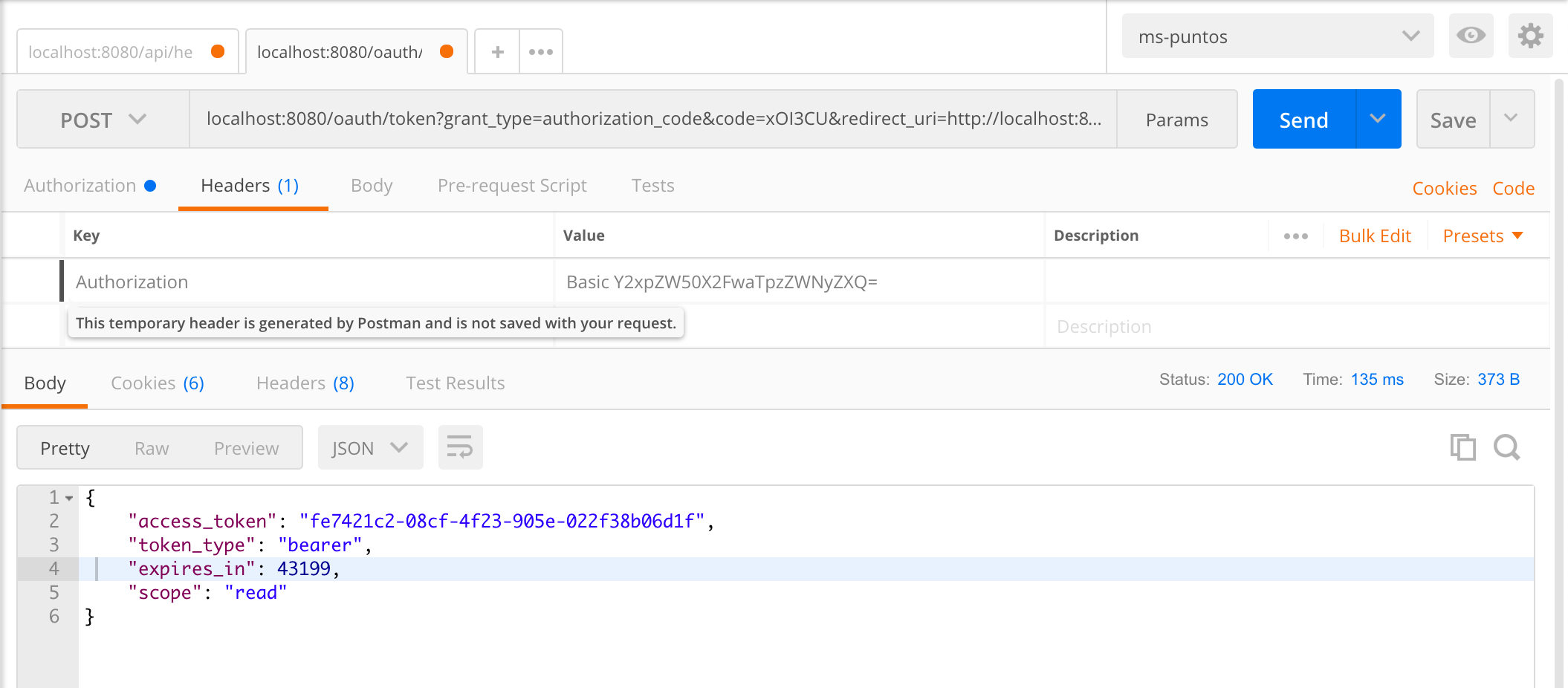Collapse line 1 of the JSON response
The height and width of the screenshot is (688, 1568).
tap(70, 497)
